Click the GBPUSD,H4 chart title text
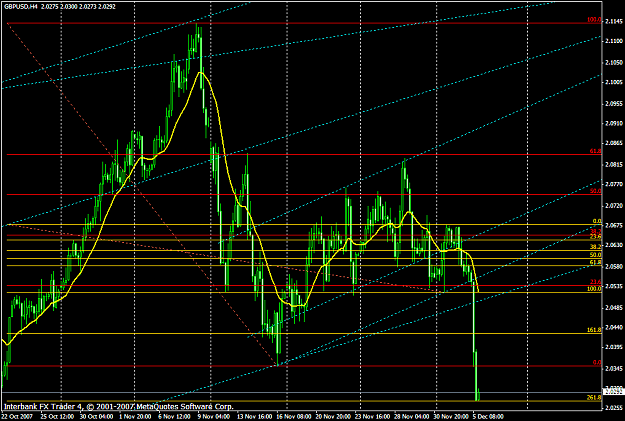The height and width of the screenshot is (421, 625). coord(20,7)
